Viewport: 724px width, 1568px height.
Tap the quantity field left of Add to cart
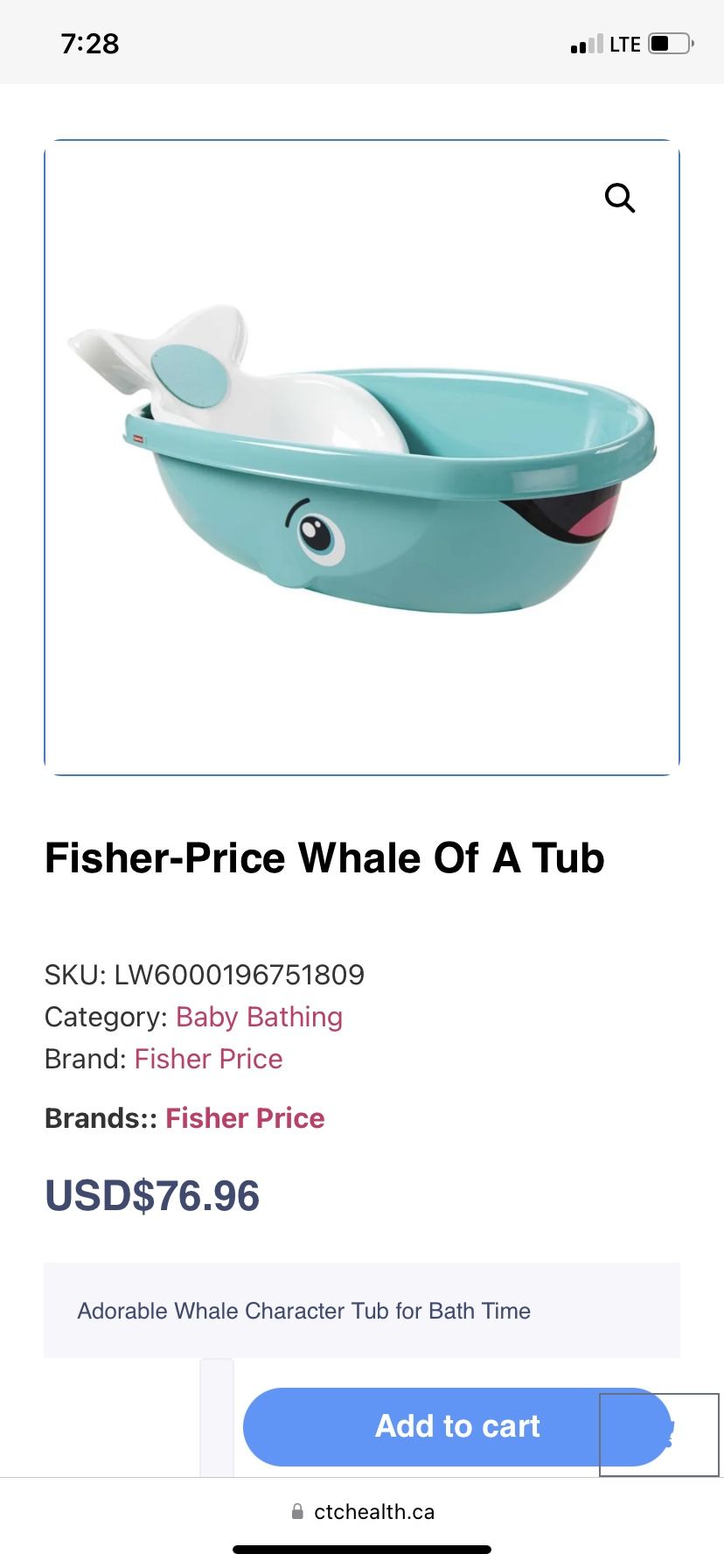[x=217, y=1417]
